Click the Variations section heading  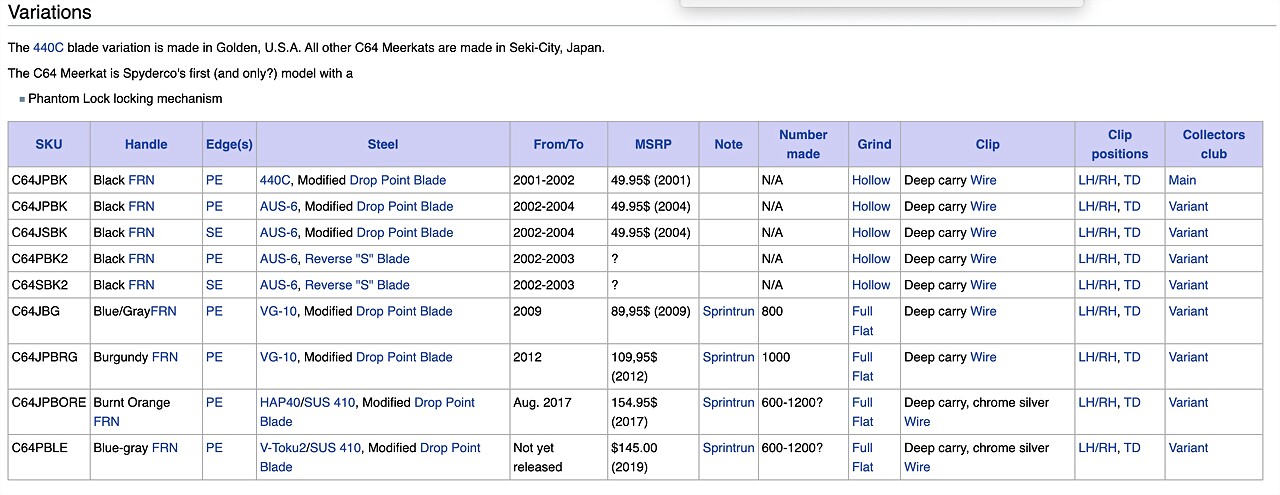coord(50,12)
